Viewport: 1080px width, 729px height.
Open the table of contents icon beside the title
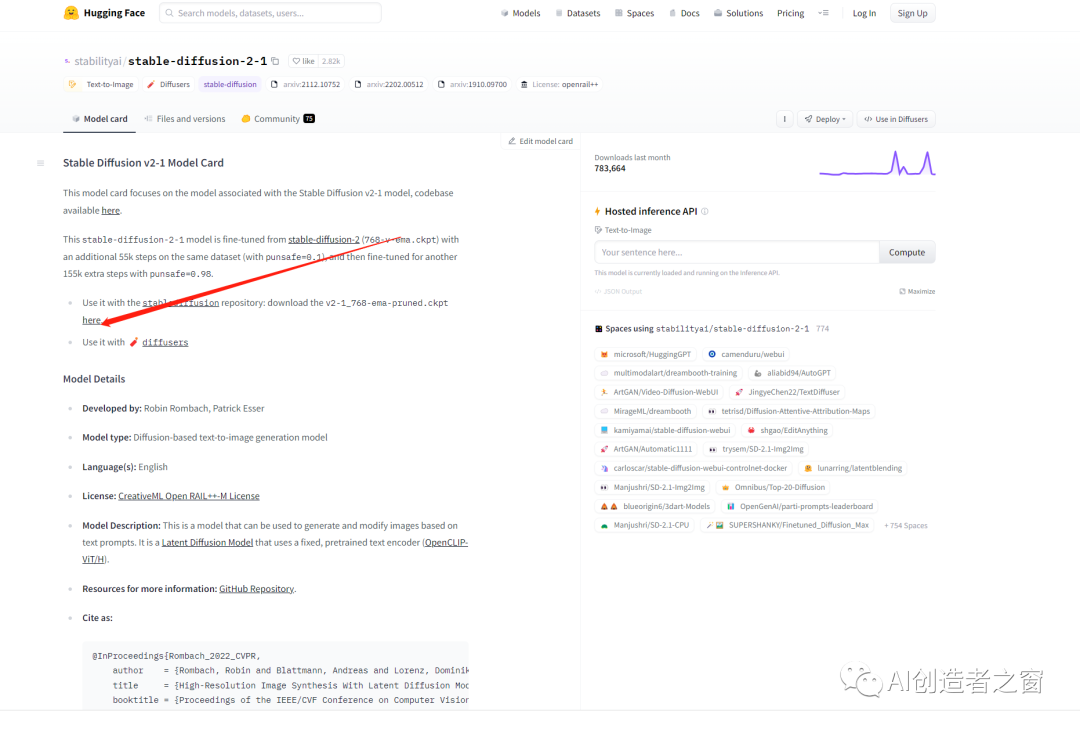click(41, 163)
